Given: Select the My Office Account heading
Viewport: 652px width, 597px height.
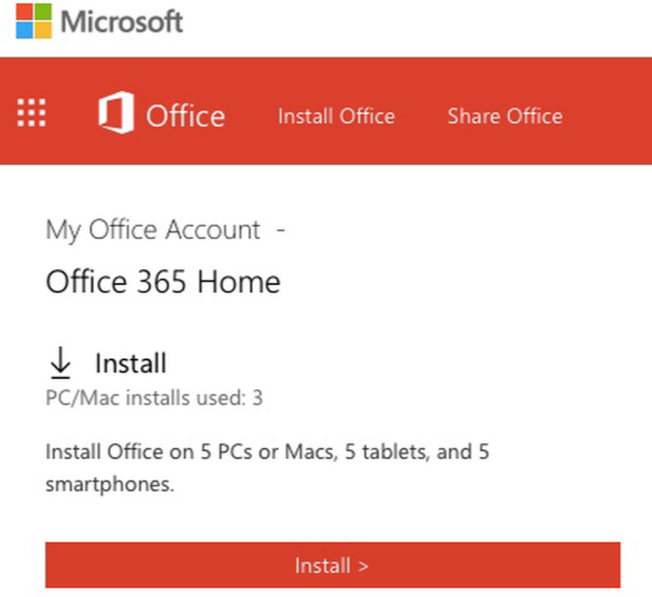Looking at the screenshot, I should 153,230.
